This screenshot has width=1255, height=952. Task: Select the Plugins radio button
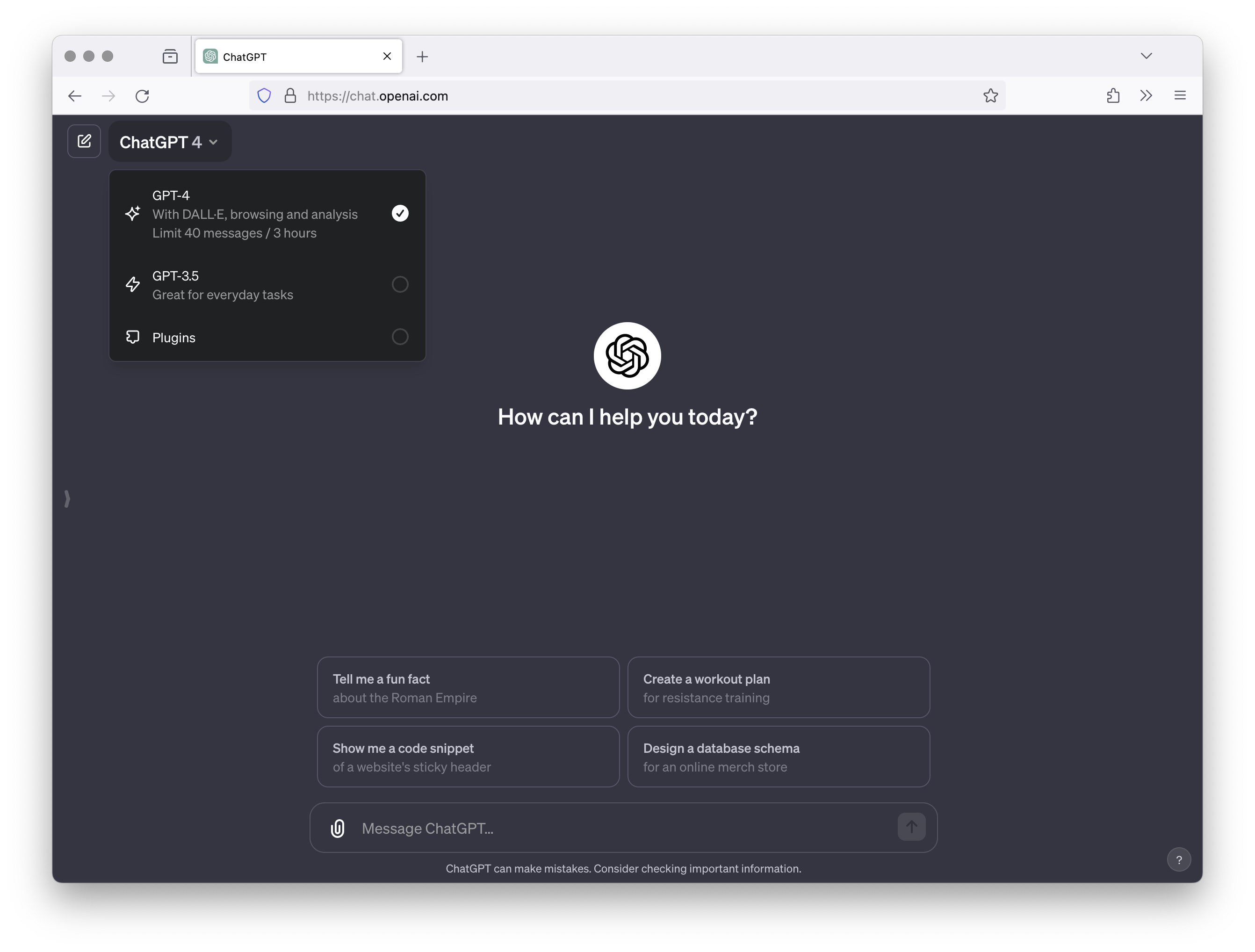400,337
